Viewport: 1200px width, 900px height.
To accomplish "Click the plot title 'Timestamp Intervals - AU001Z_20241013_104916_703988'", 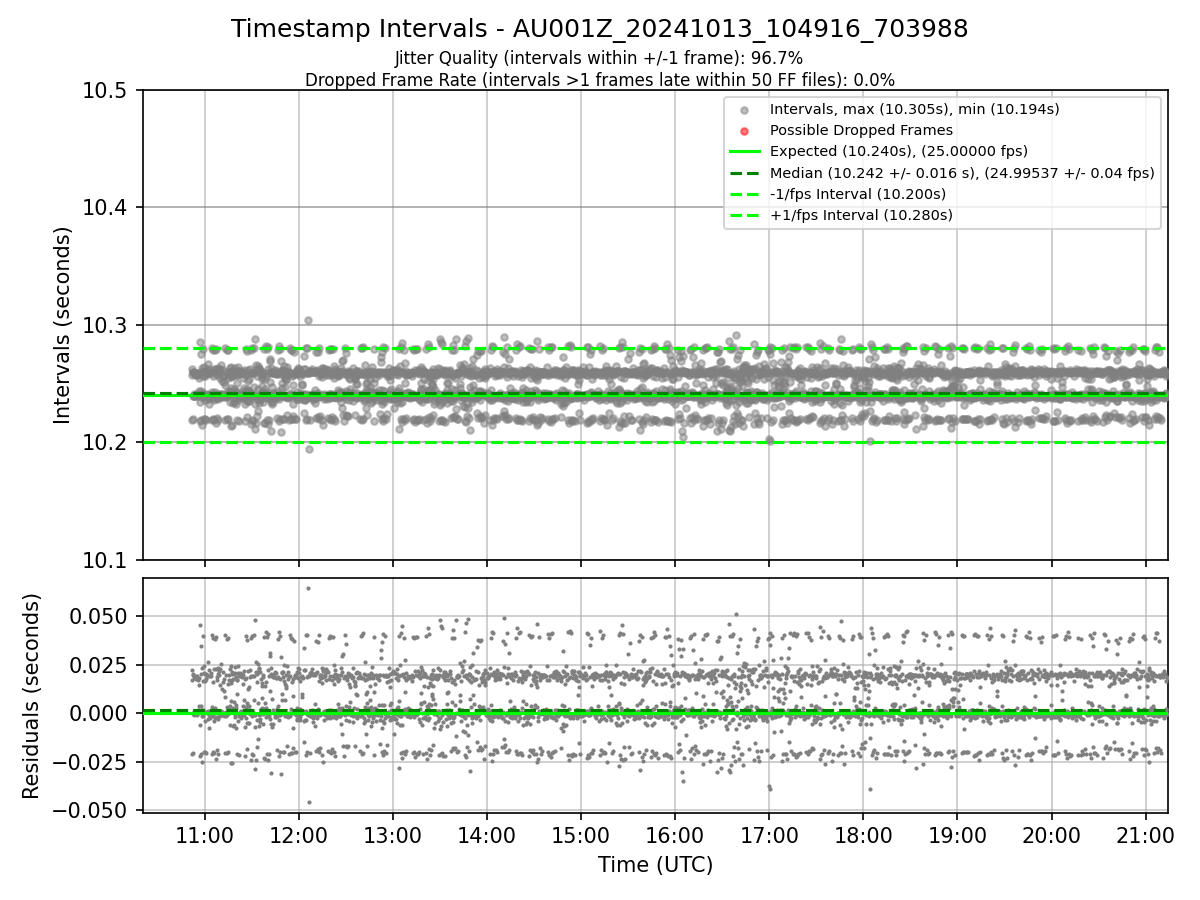I will [x=599, y=29].
